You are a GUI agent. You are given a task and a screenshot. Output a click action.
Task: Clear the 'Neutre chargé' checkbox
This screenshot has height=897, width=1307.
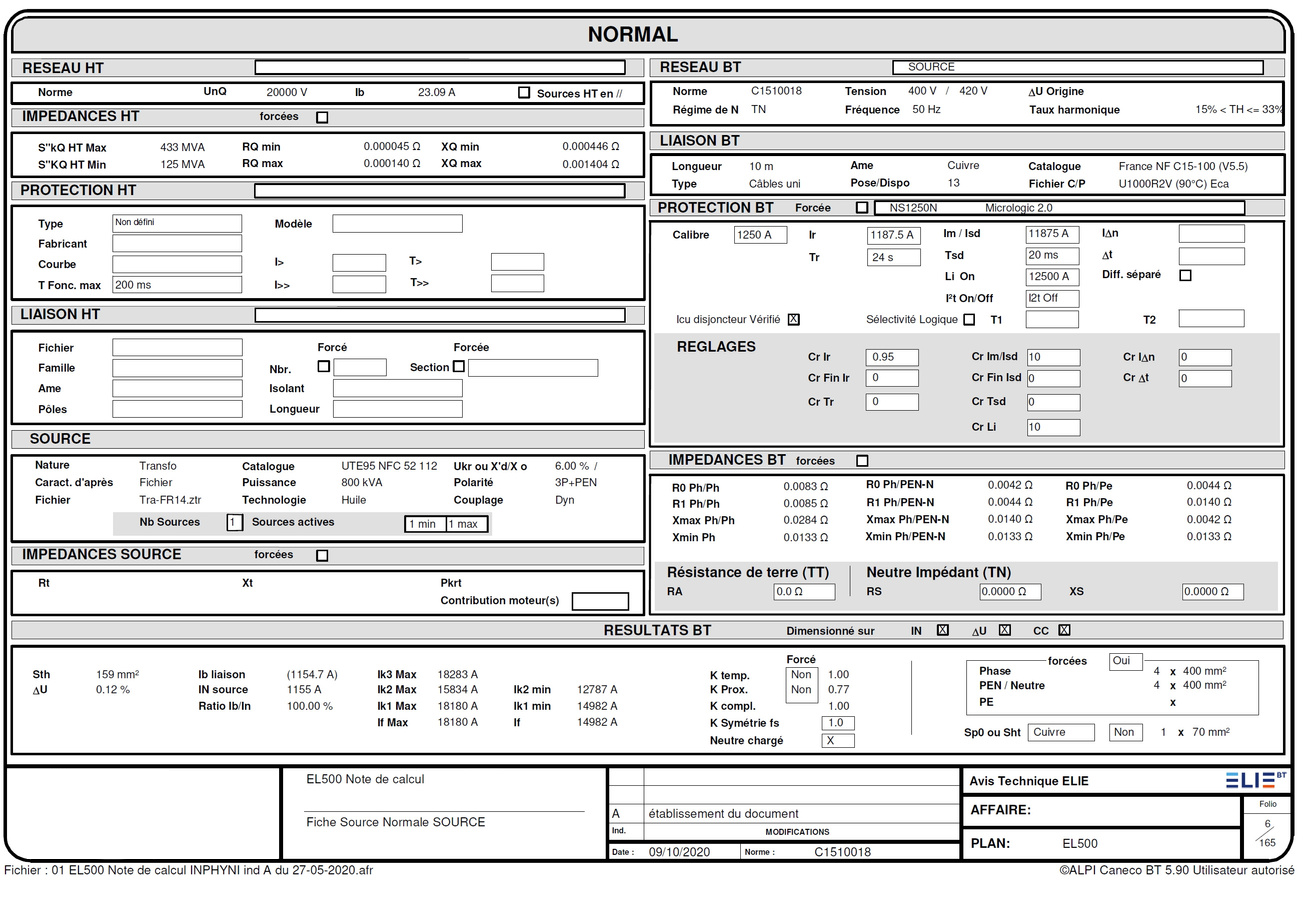pos(836,740)
